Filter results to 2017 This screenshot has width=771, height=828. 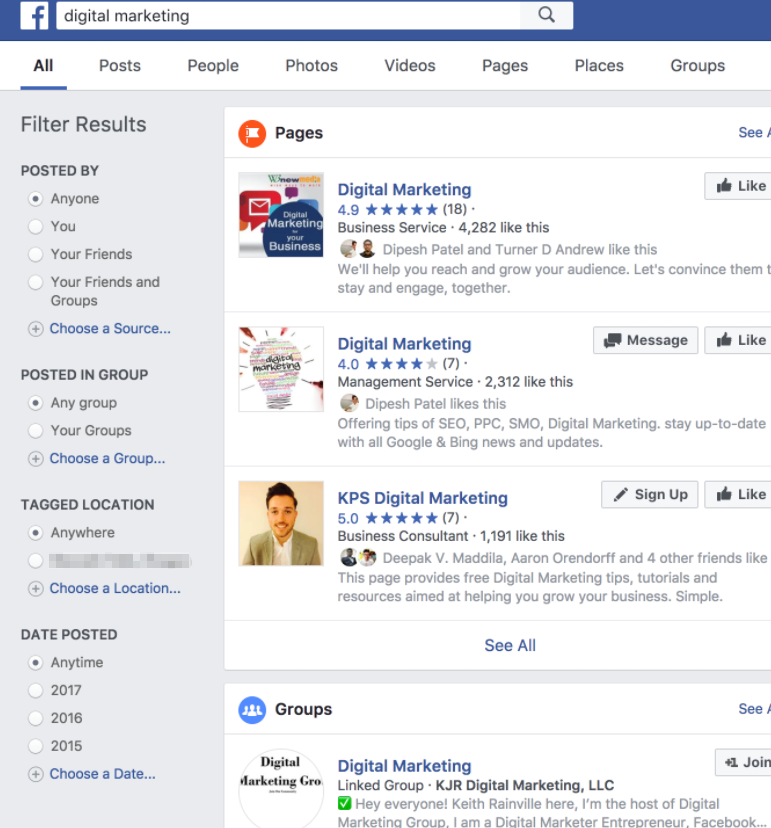[x=35, y=690]
